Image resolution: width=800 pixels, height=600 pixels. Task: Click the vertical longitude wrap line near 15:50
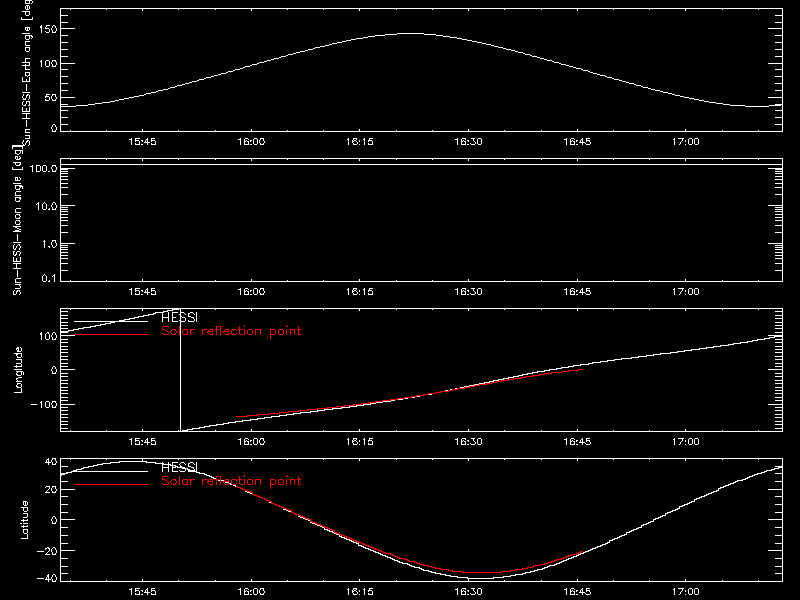pos(180,370)
